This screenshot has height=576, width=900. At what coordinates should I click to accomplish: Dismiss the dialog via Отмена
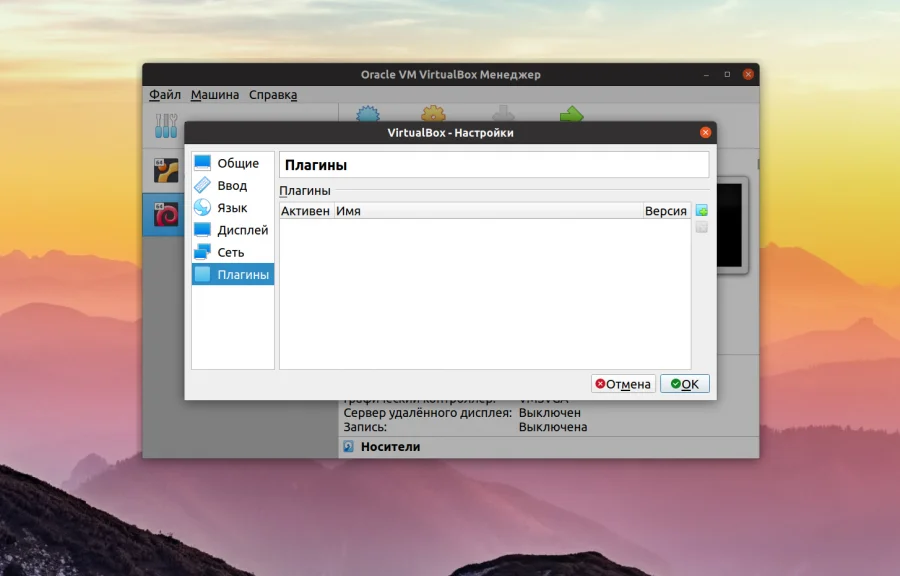pos(623,383)
